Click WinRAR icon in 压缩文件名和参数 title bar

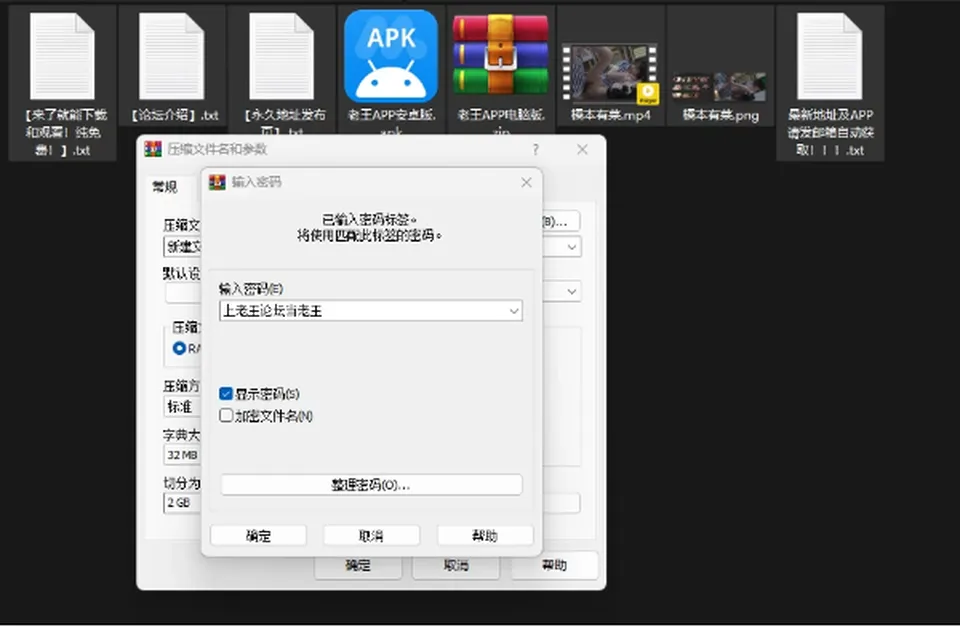click(152, 149)
